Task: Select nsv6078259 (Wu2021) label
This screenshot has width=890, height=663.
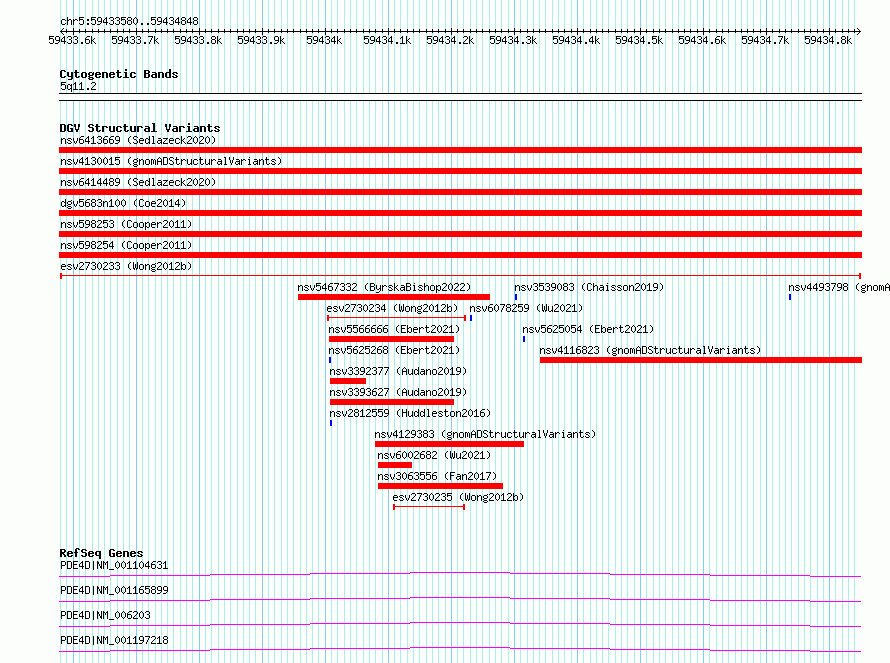Action: click(526, 308)
